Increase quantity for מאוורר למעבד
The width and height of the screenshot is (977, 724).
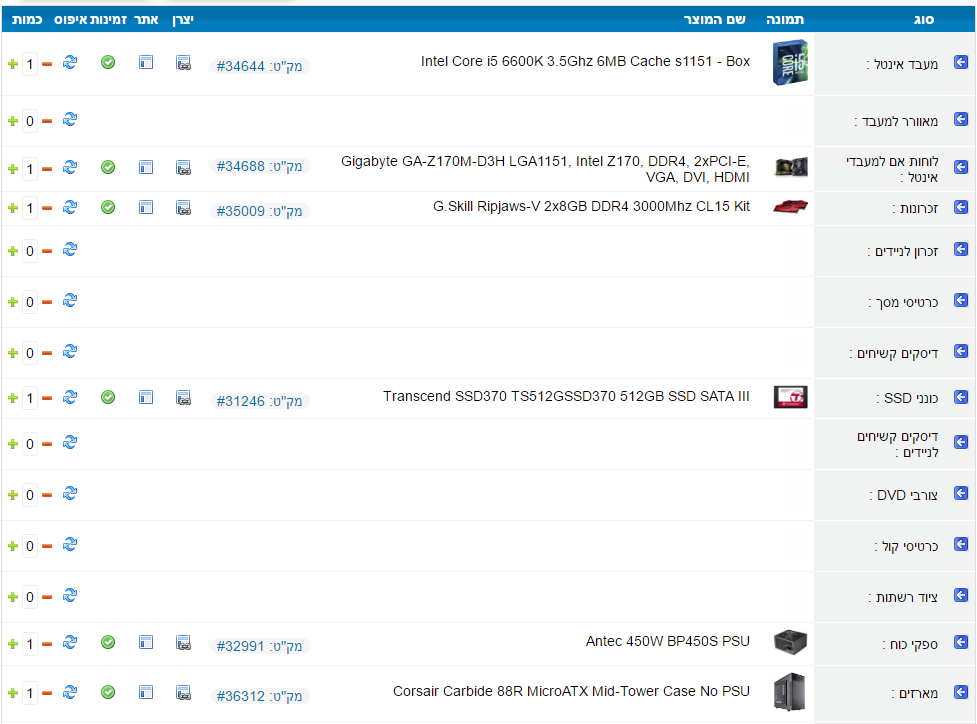pyautogui.click(x=12, y=121)
